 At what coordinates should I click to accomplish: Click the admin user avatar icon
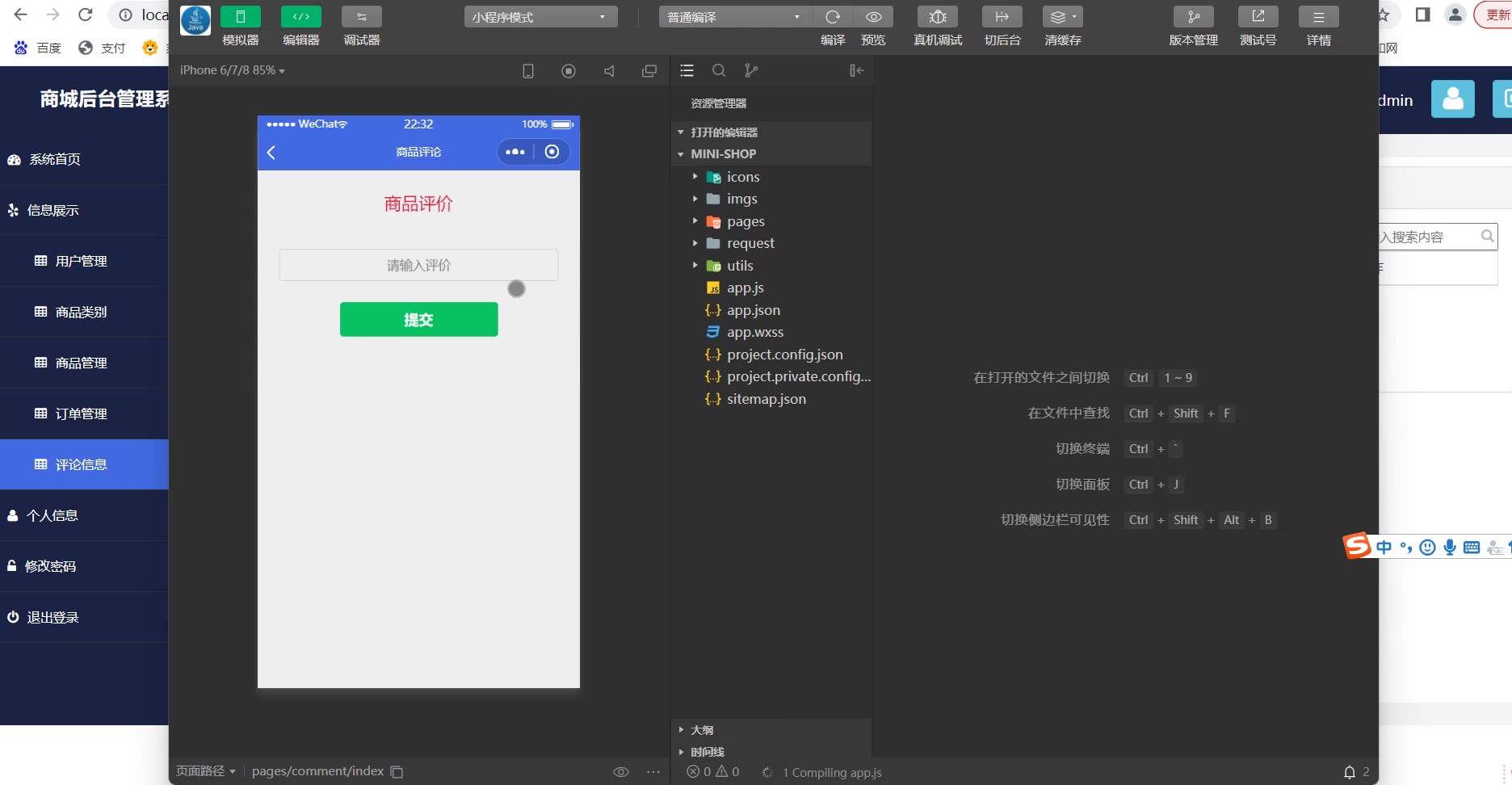(x=1453, y=99)
